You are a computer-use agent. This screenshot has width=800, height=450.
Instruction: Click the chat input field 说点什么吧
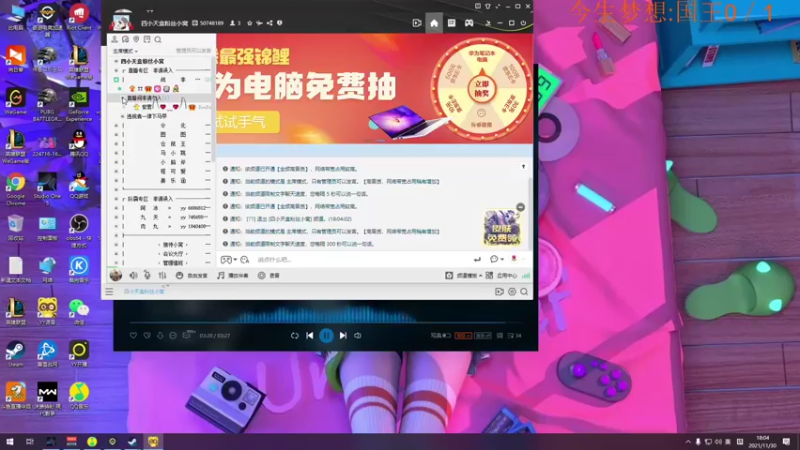362,260
